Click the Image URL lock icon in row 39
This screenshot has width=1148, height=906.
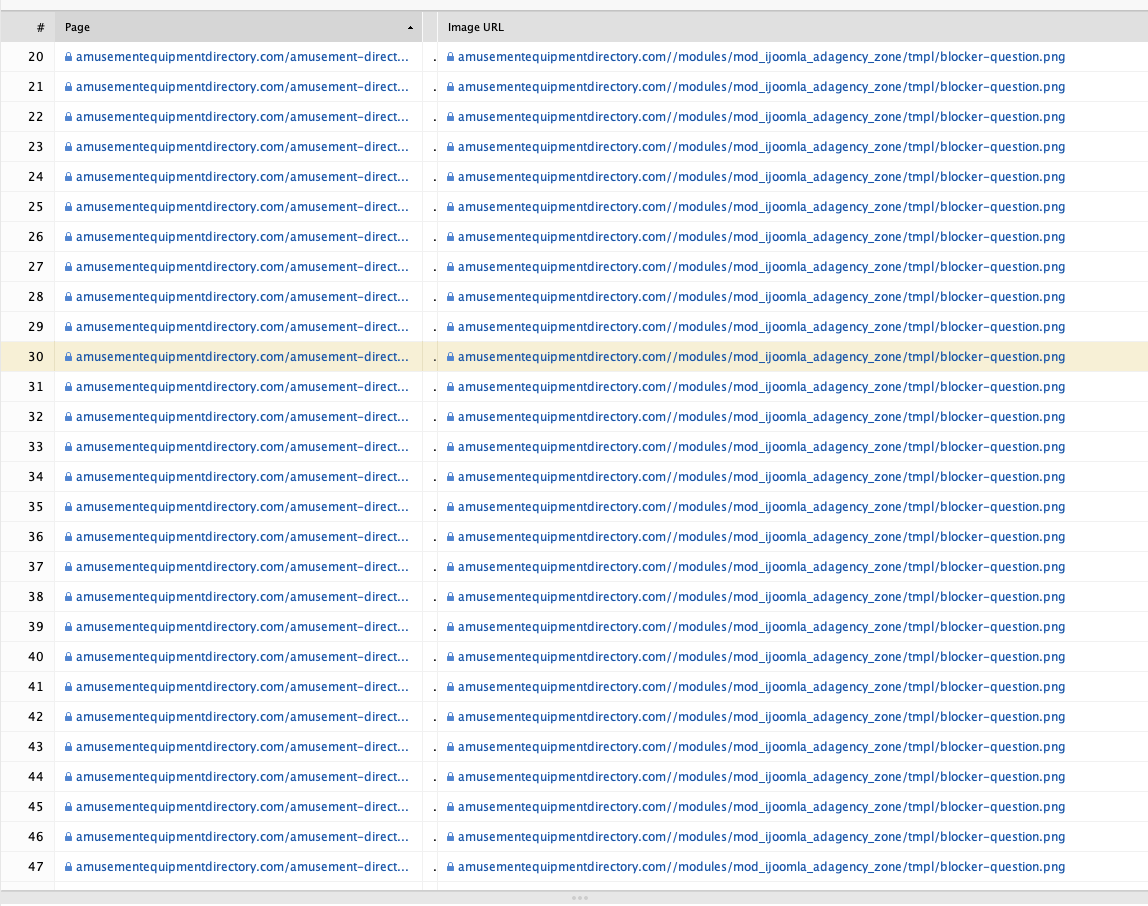(450, 627)
